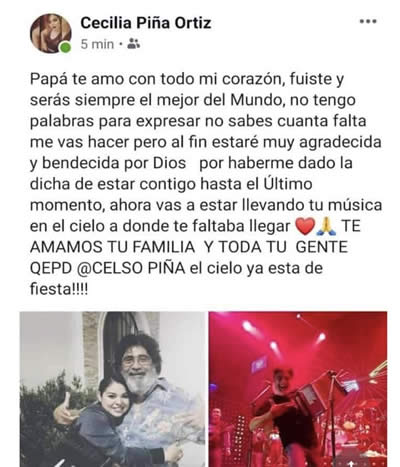
Task: Click the TE AMAMOS TU FAMILIA text line
Action: (112, 247)
